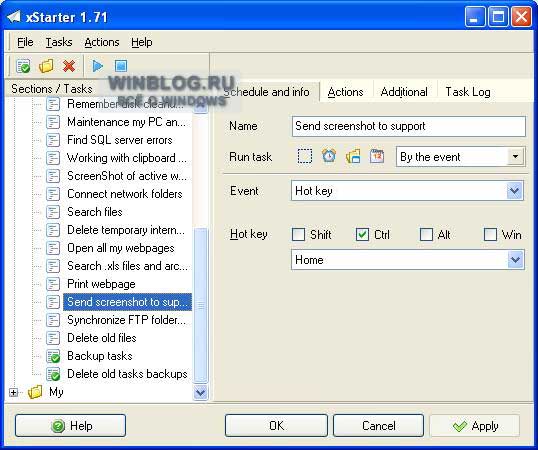Switch to the Actions tab
Viewport: 538px width, 450px height.
345,92
